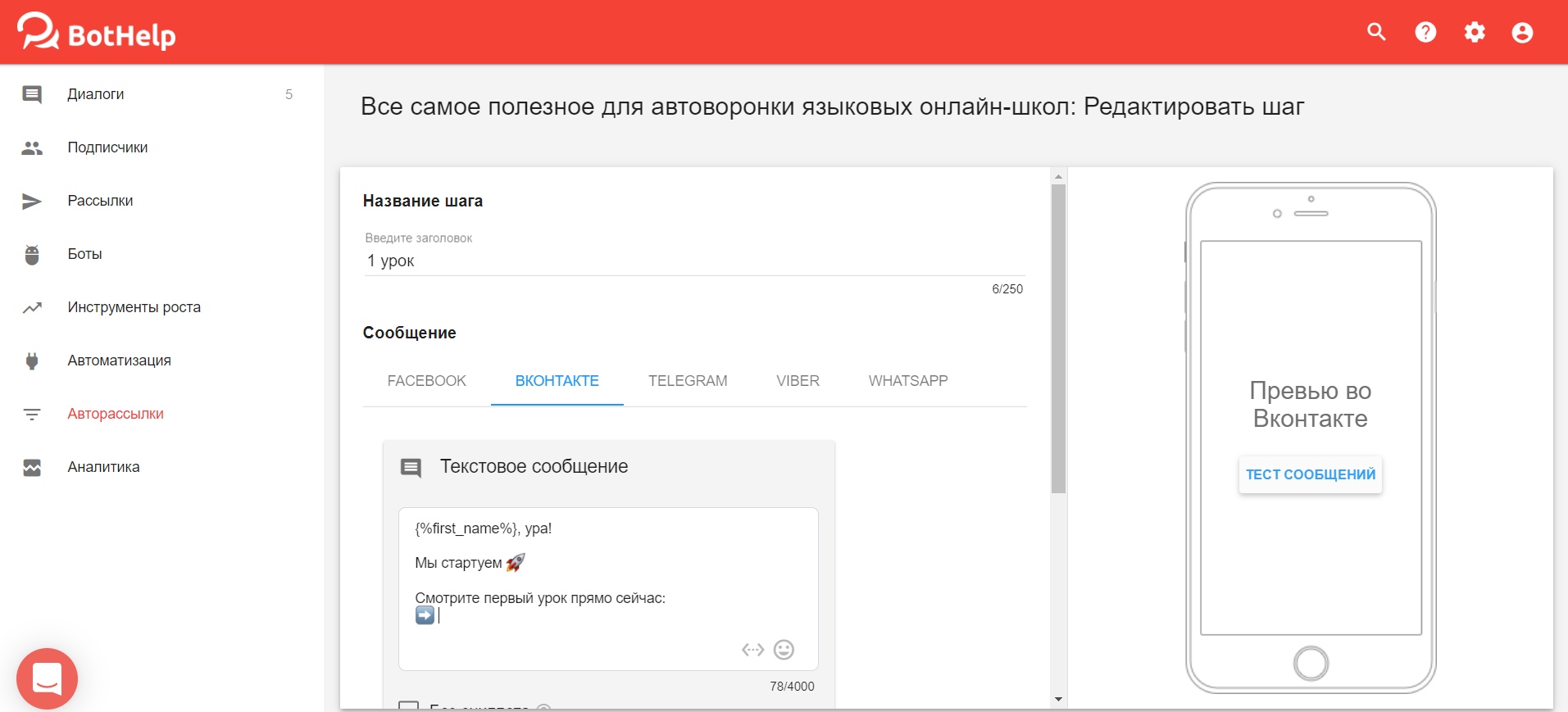Viewport: 1568px width, 712px height.
Task: Open settings gear in top bar
Action: pos(1475,32)
